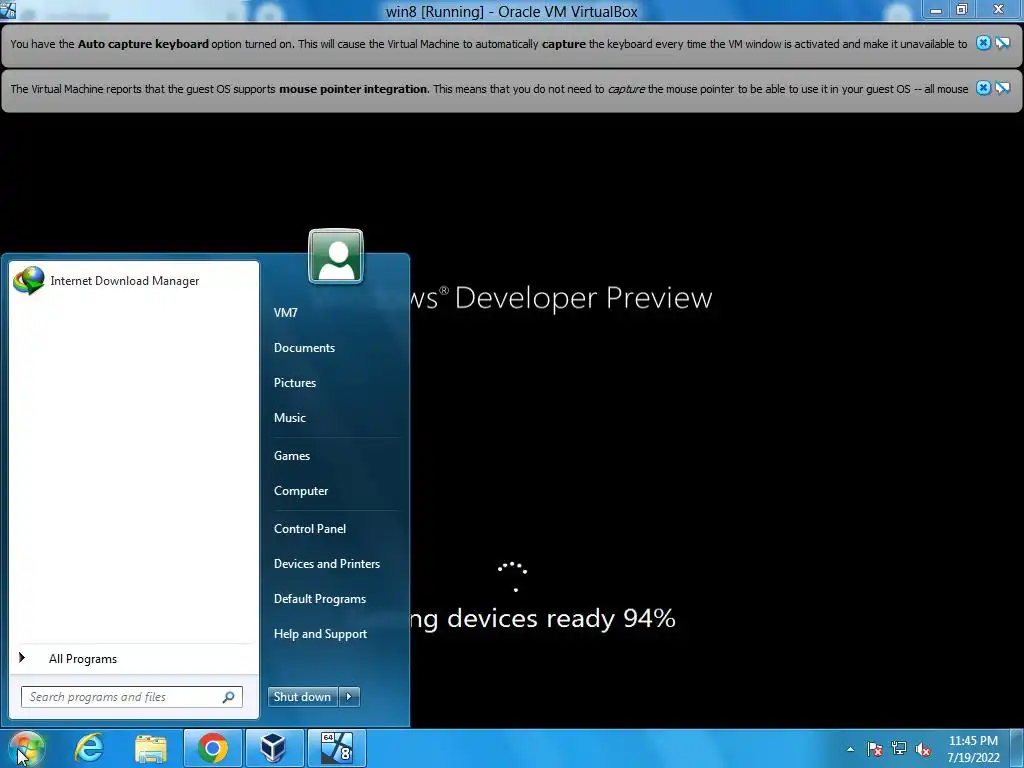Open Help and Support
Screen dimensions: 1024x768
tap(320, 634)
